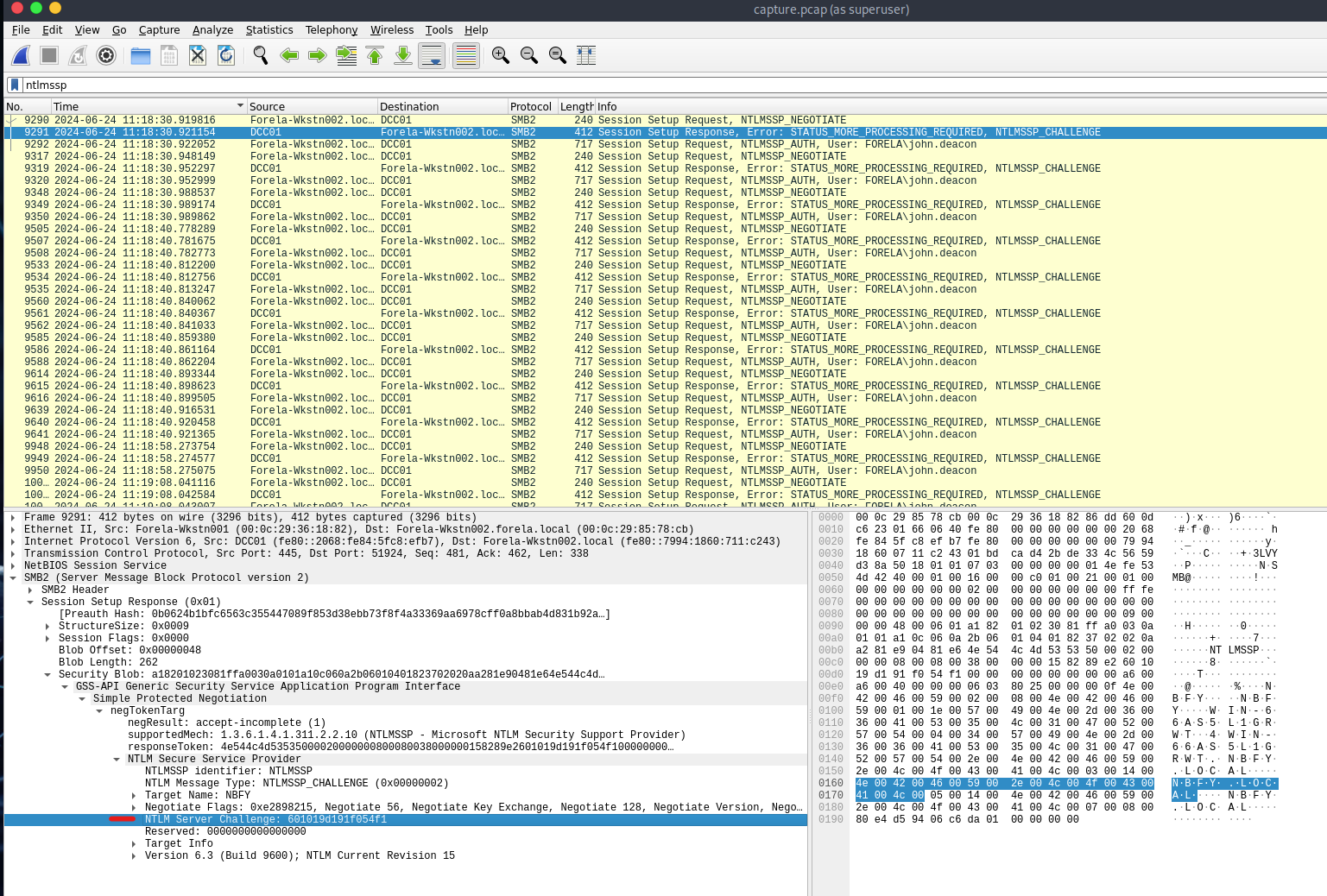Sort by the No. column header

27,106
